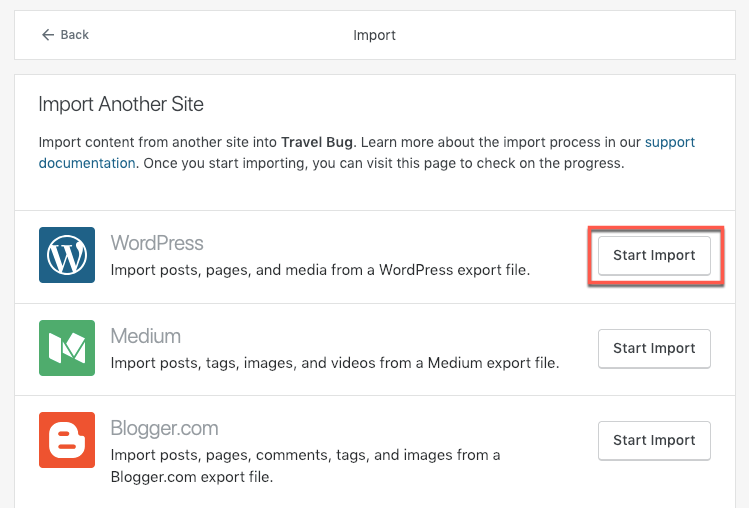Select the Medium importer title
749x508 pixels.
coord(146,336)
